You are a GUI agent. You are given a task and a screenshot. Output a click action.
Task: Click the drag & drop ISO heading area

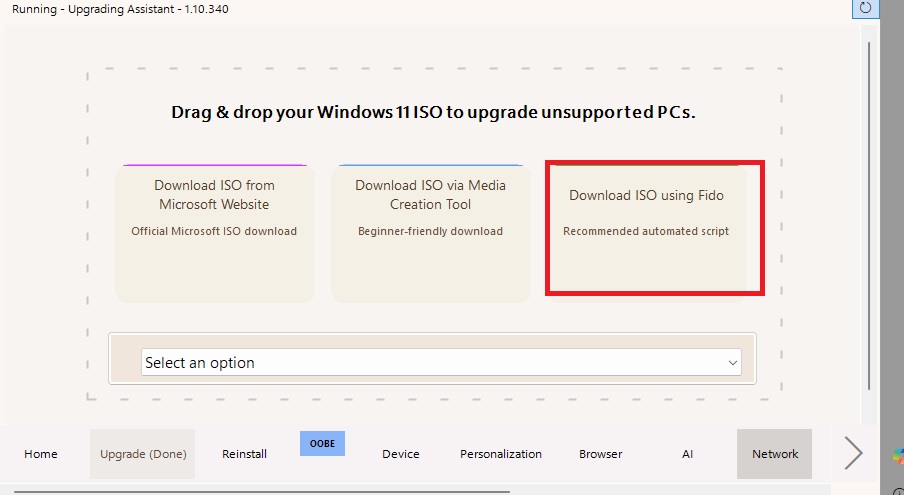(433, 112)
